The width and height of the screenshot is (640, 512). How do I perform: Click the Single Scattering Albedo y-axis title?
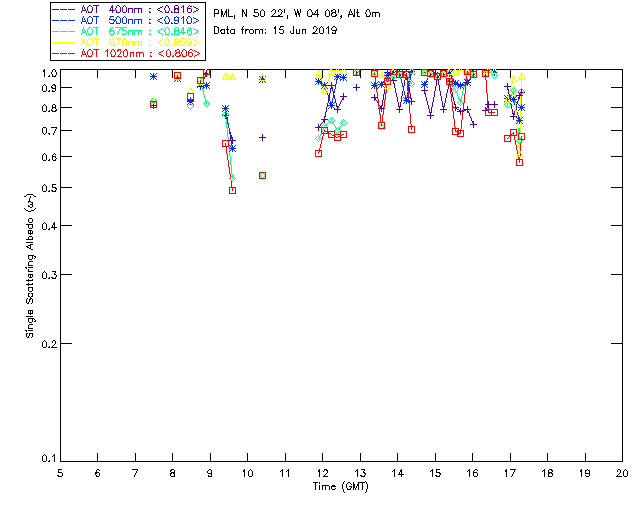click(x=30, y=267)
